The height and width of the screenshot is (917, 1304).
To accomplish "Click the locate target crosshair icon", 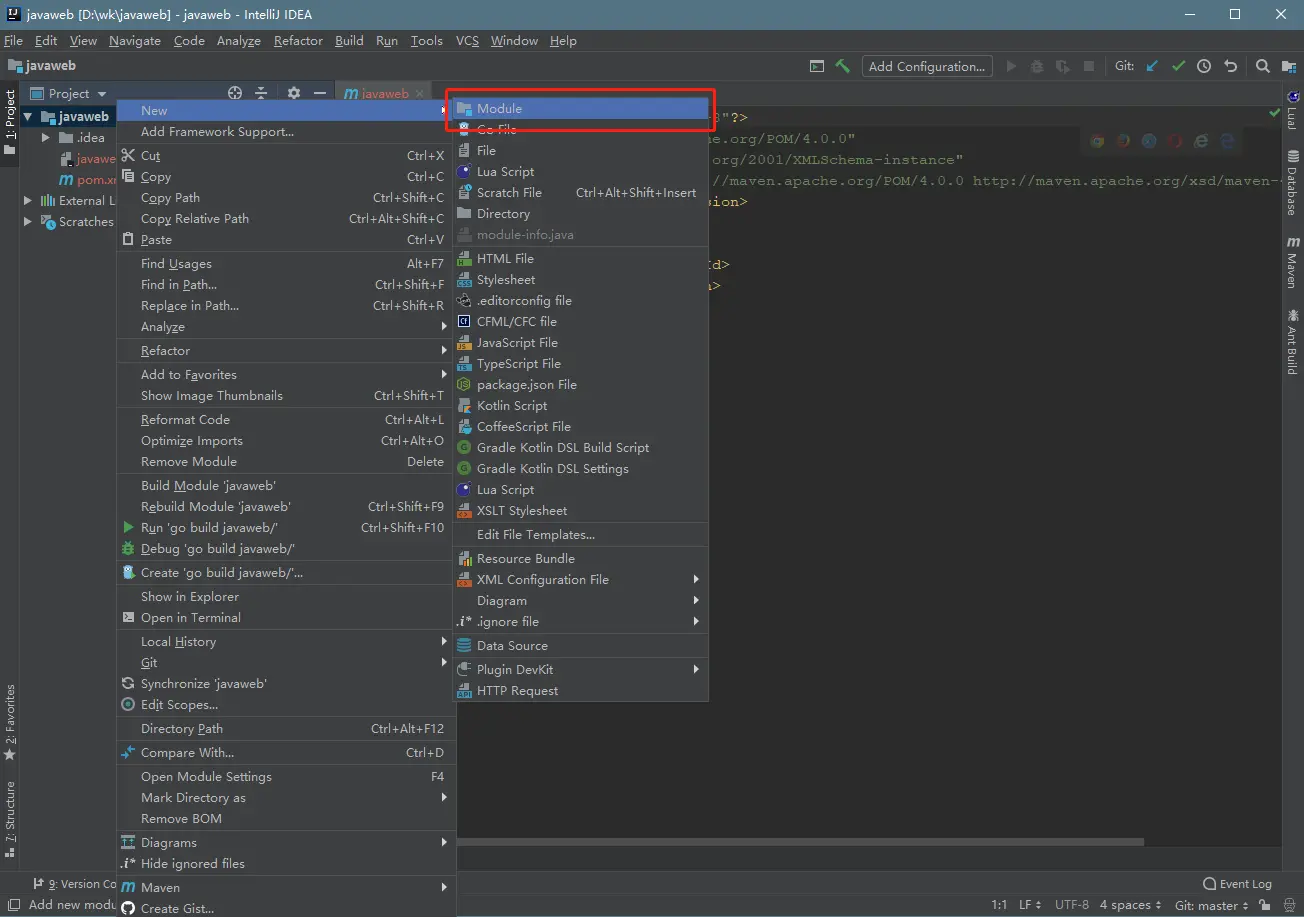I will 235,93.
